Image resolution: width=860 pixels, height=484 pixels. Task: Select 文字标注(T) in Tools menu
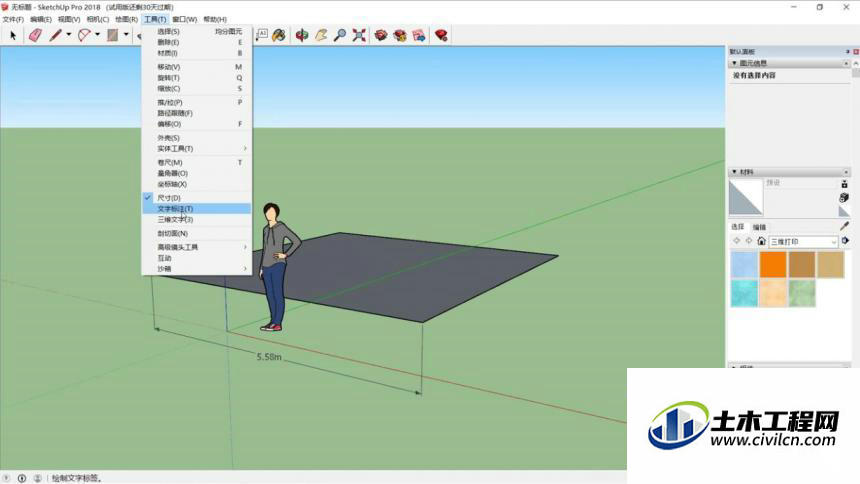[197, 209]
